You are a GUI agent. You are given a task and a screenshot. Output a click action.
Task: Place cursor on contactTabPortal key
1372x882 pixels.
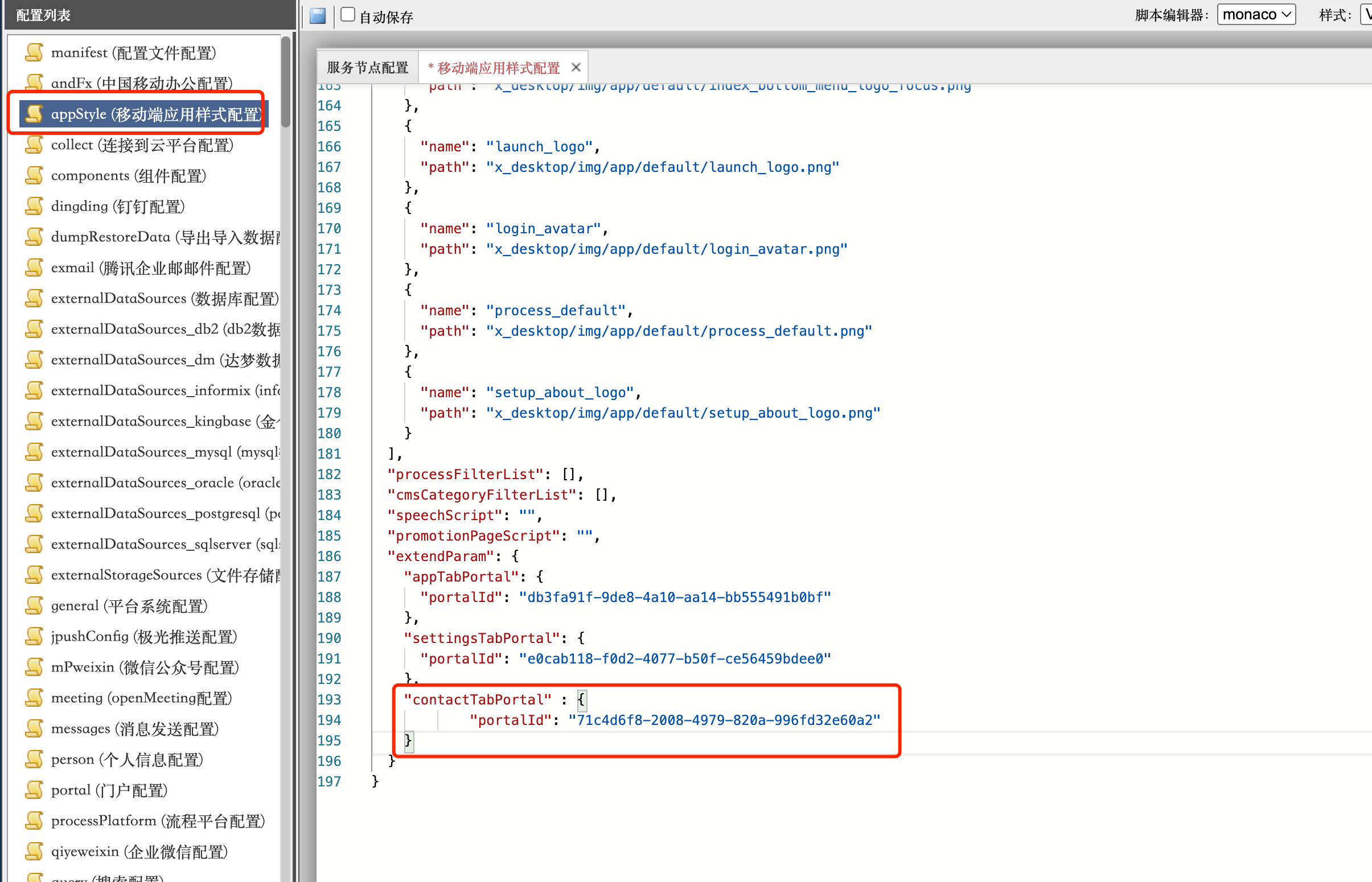(x=477, y=699)
